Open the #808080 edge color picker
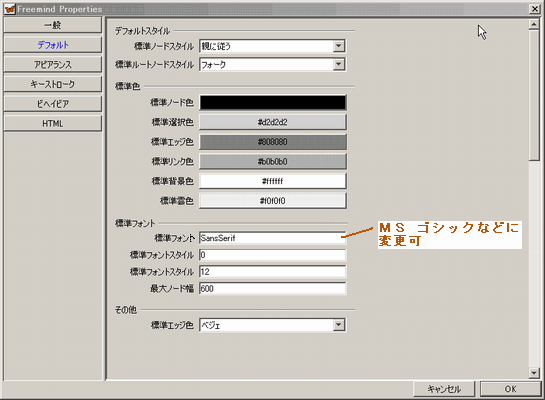 click(273, 142)
